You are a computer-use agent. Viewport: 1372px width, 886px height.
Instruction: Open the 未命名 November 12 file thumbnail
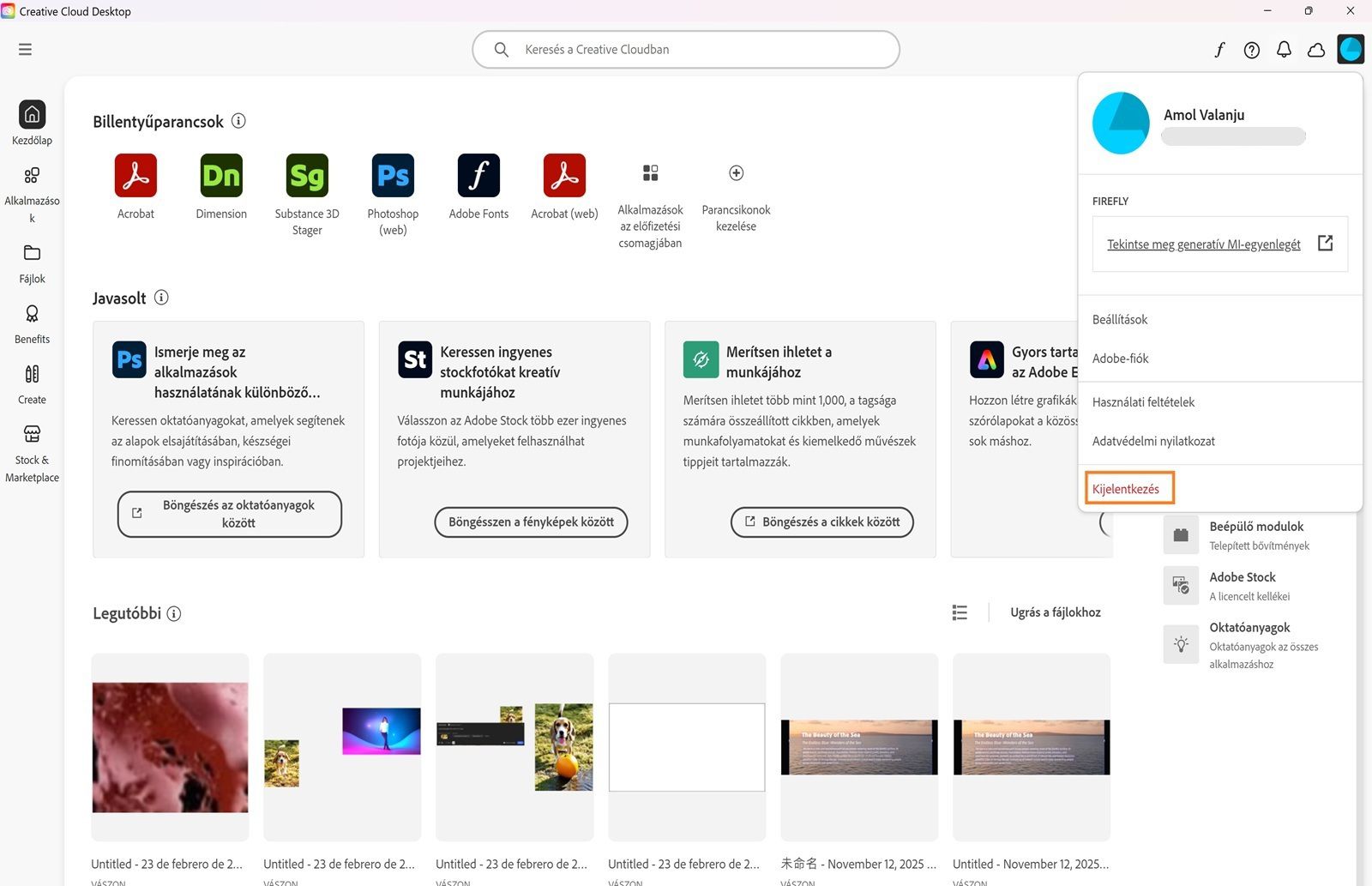[859, 747]
